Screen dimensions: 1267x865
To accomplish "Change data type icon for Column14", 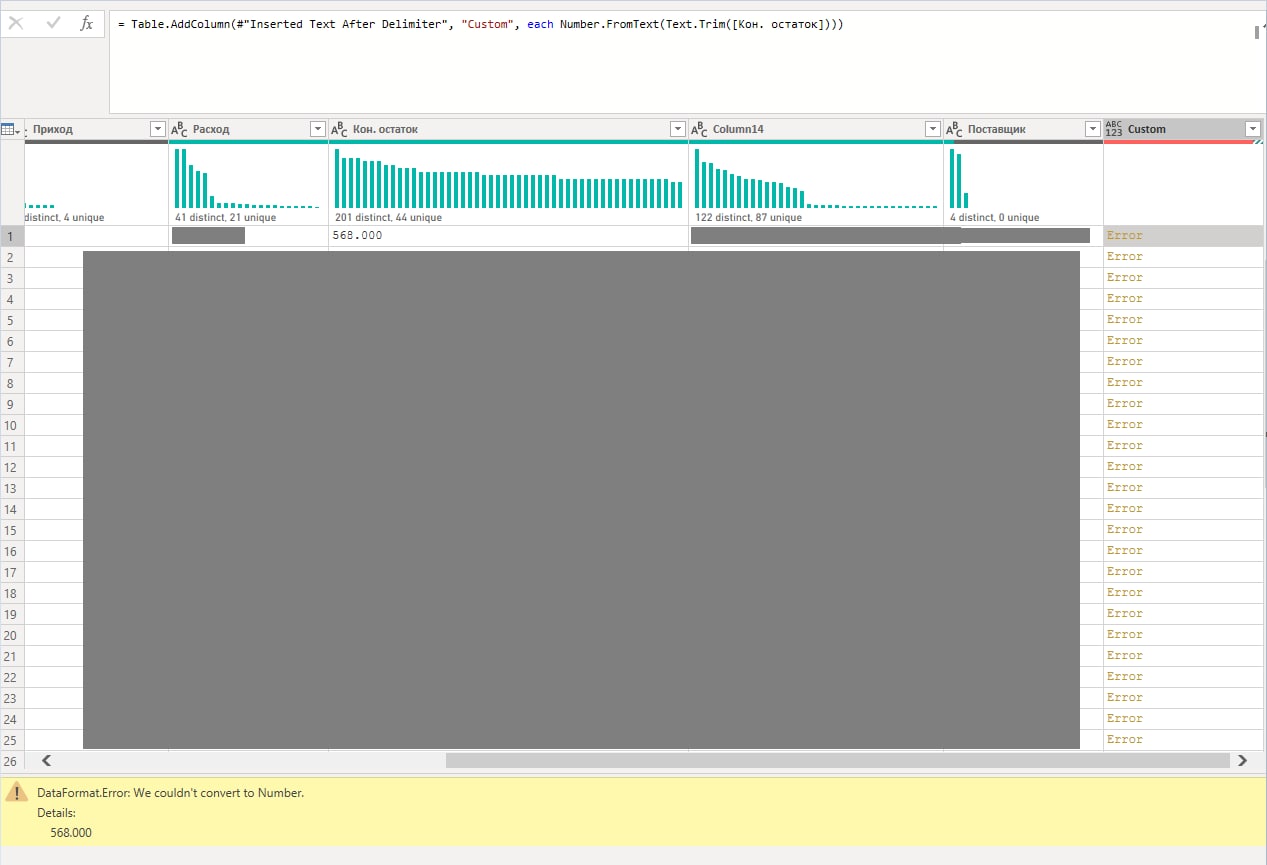I will [699, 129].
